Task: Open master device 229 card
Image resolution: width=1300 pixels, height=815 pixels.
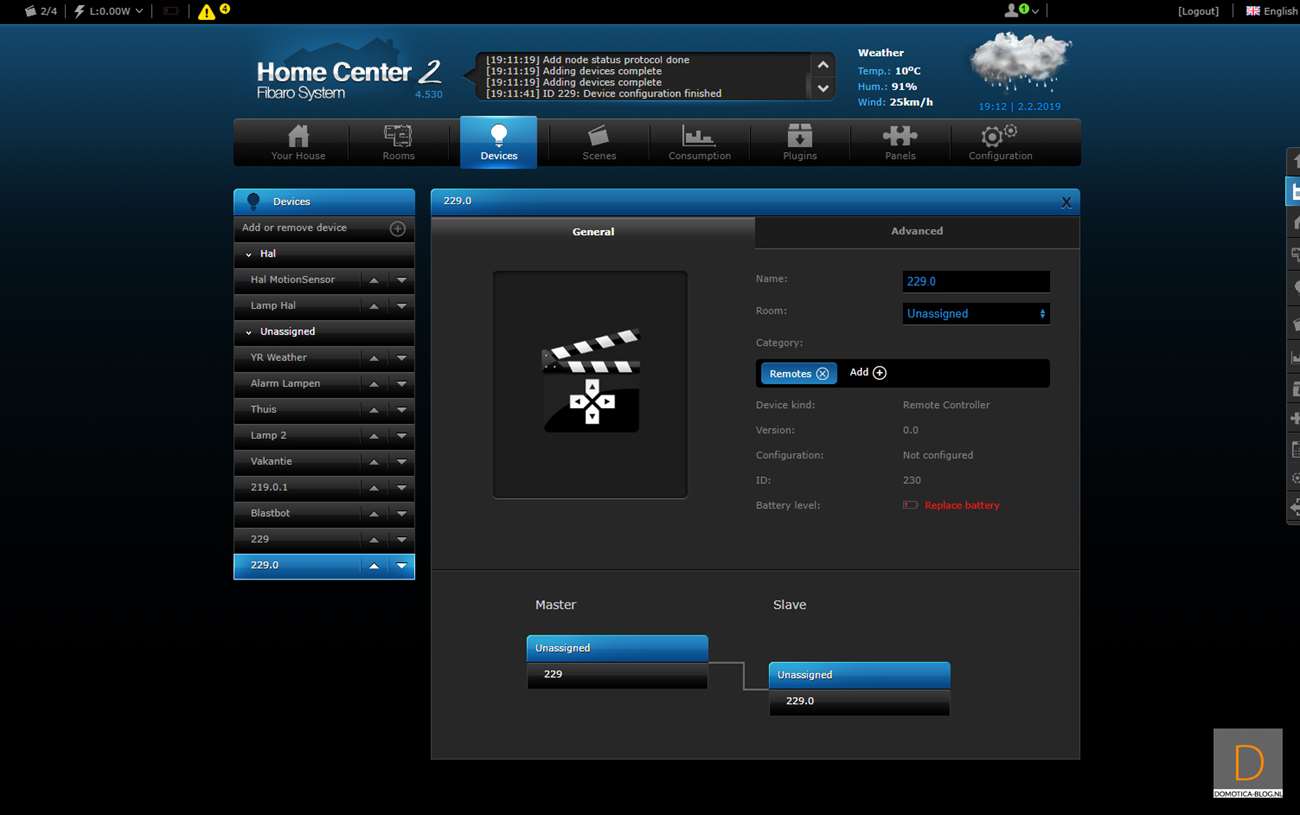Action: 617,662
